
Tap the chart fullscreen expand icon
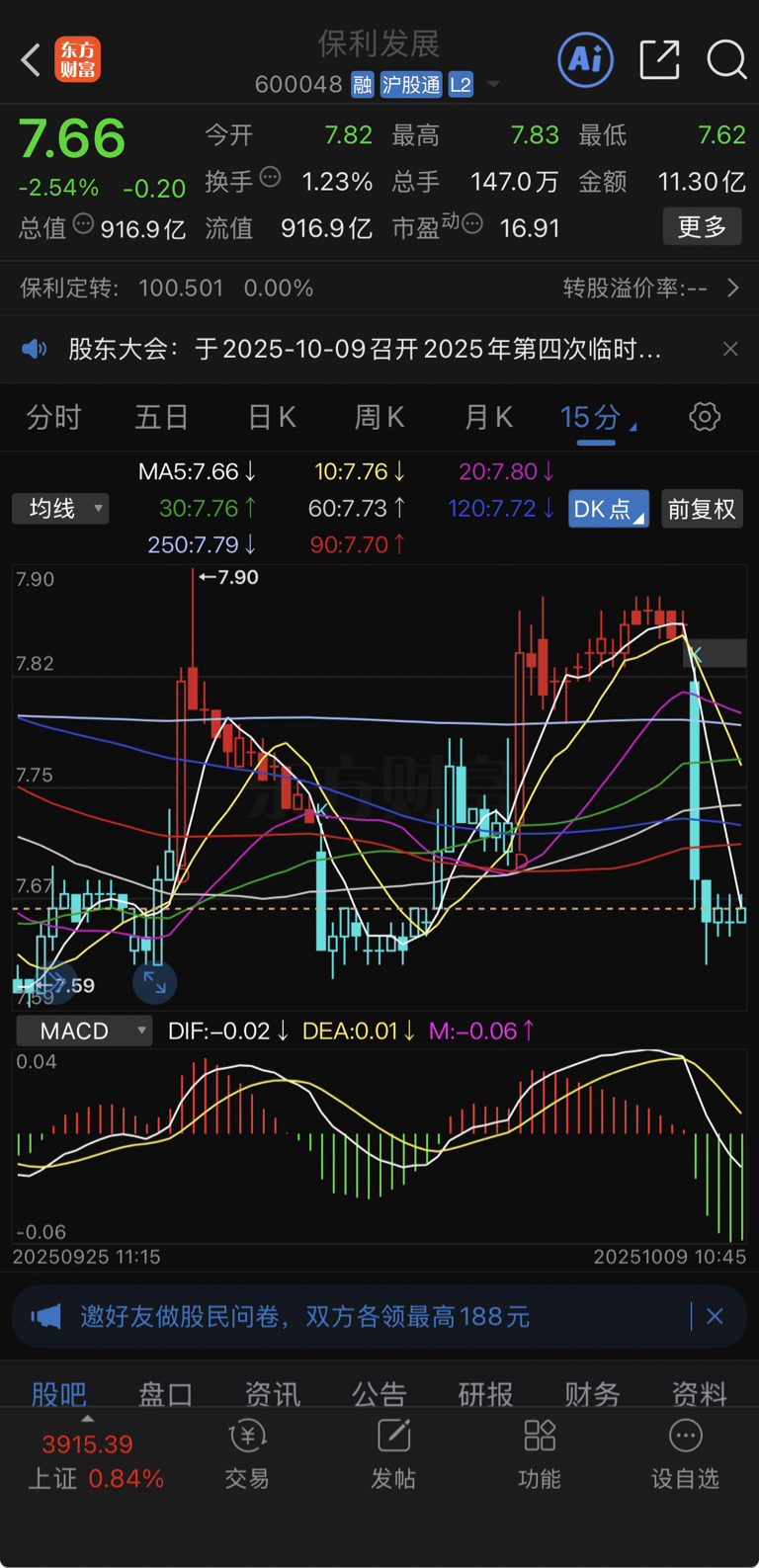tap(154, 981)
